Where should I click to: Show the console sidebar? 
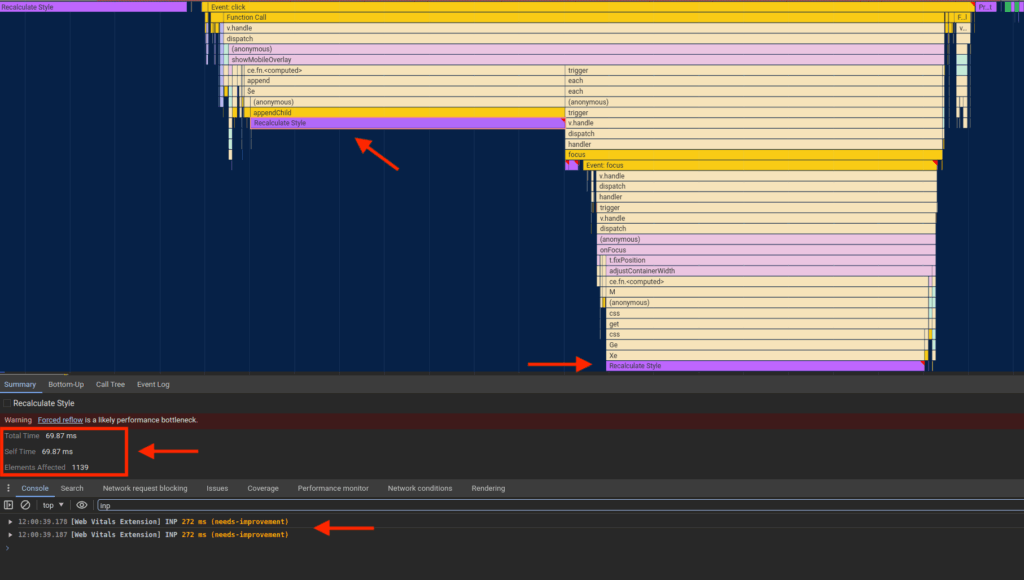[x=10, y=505]
